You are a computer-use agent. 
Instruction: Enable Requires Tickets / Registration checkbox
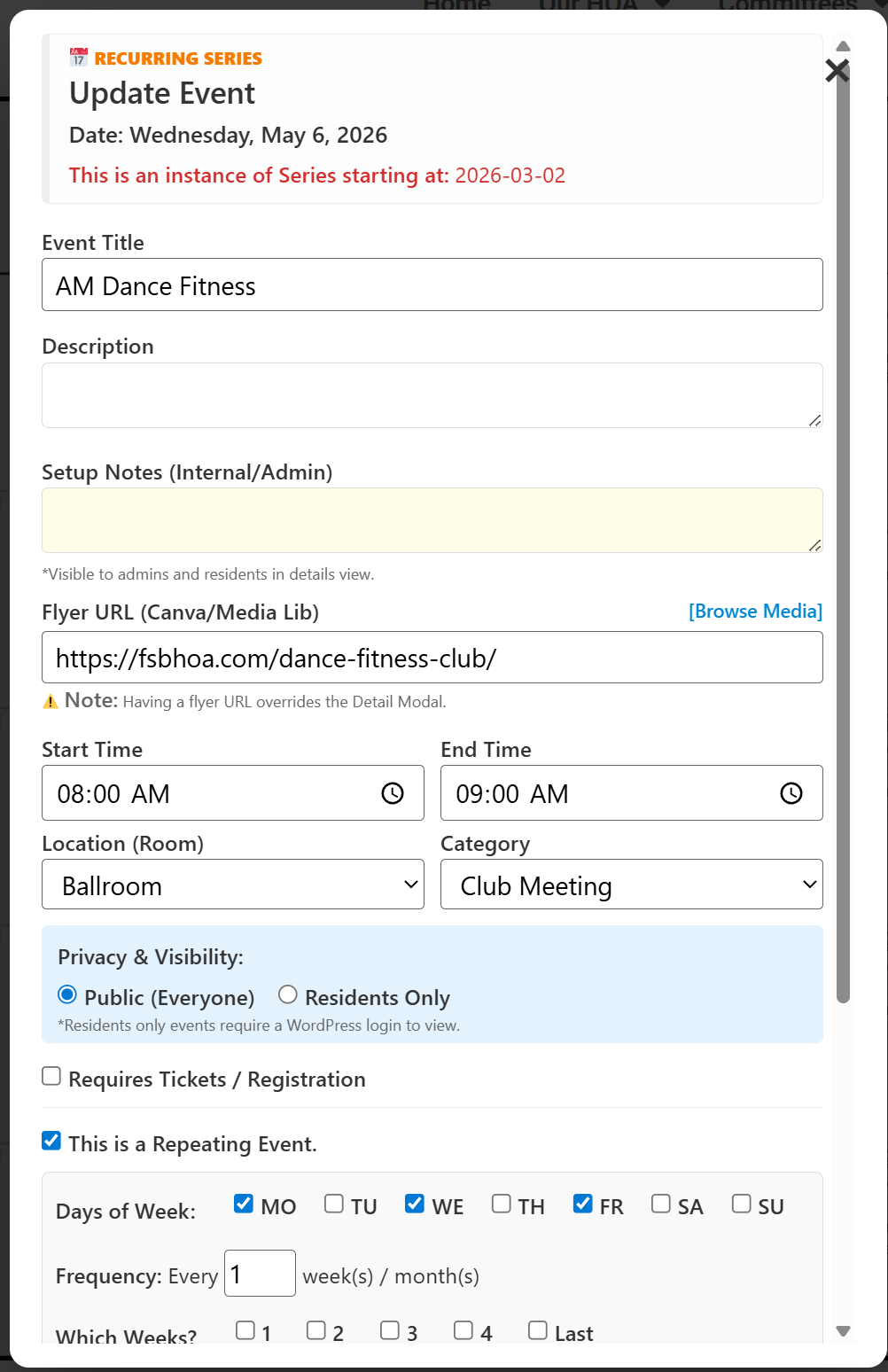pos(51,1076)
